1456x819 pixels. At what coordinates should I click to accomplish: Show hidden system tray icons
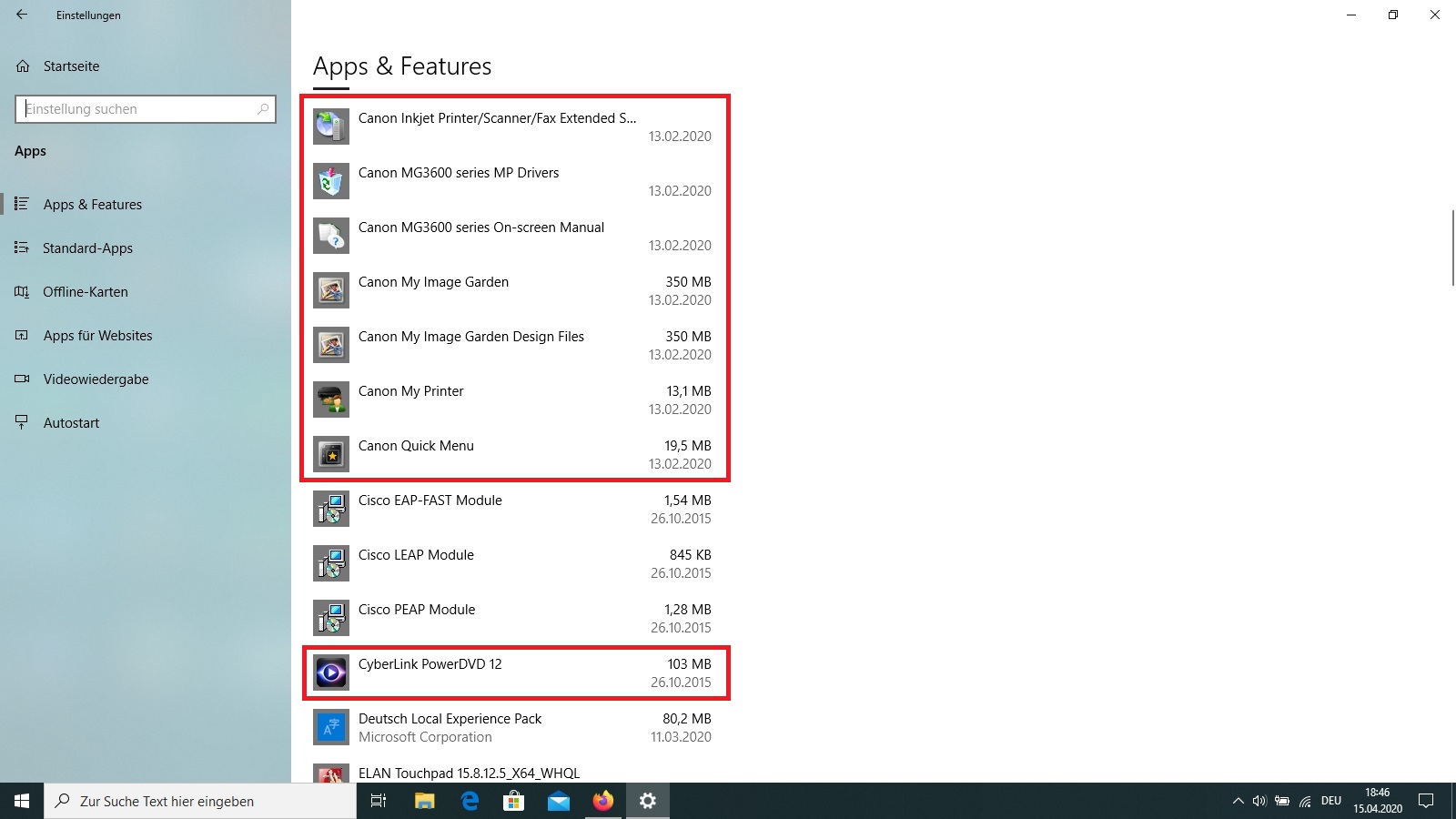coord(1238,801)
